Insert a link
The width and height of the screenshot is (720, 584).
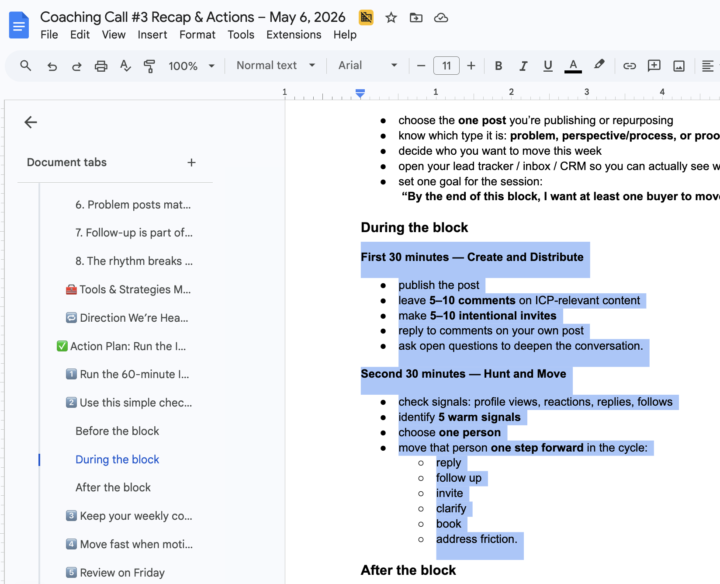tap(629, 66)
